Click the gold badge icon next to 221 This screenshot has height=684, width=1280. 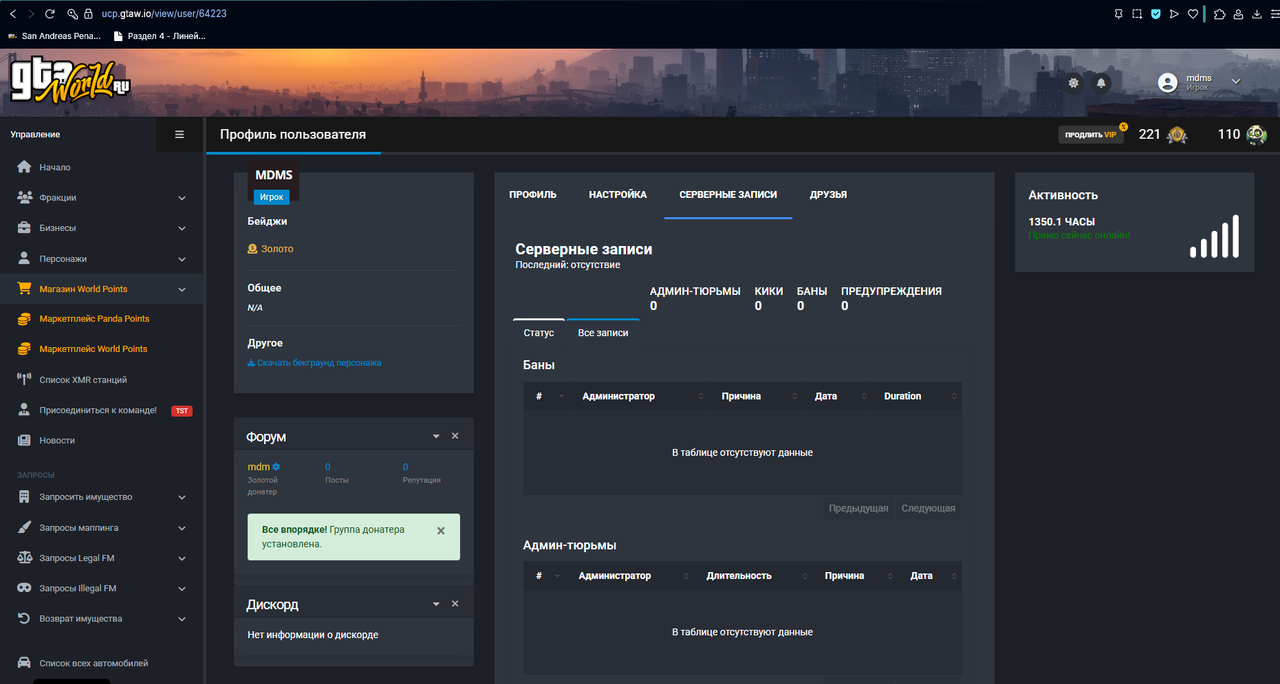pyautogui.click(x=1178, y=135)
